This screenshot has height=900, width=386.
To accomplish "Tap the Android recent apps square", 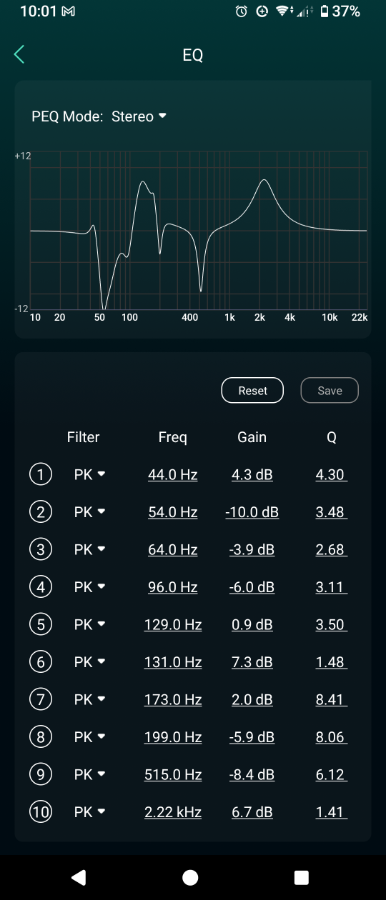I will pyautogui.click(x=301, y=877).
